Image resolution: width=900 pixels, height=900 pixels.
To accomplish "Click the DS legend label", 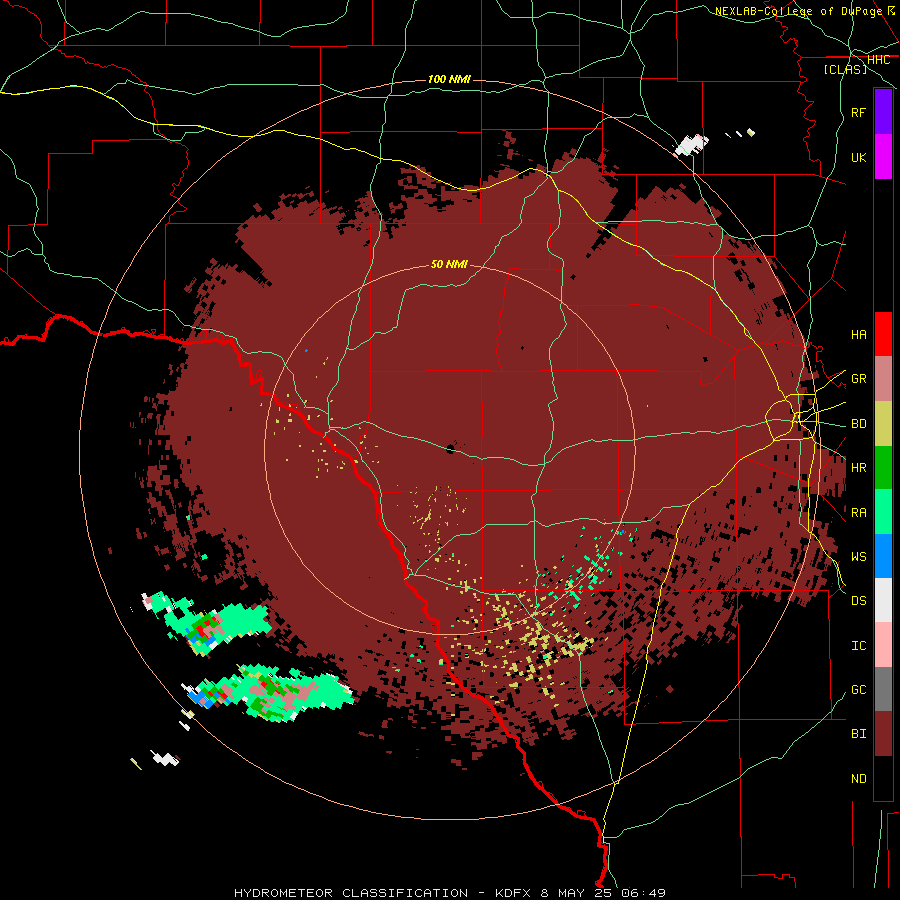I will point(858,600).
